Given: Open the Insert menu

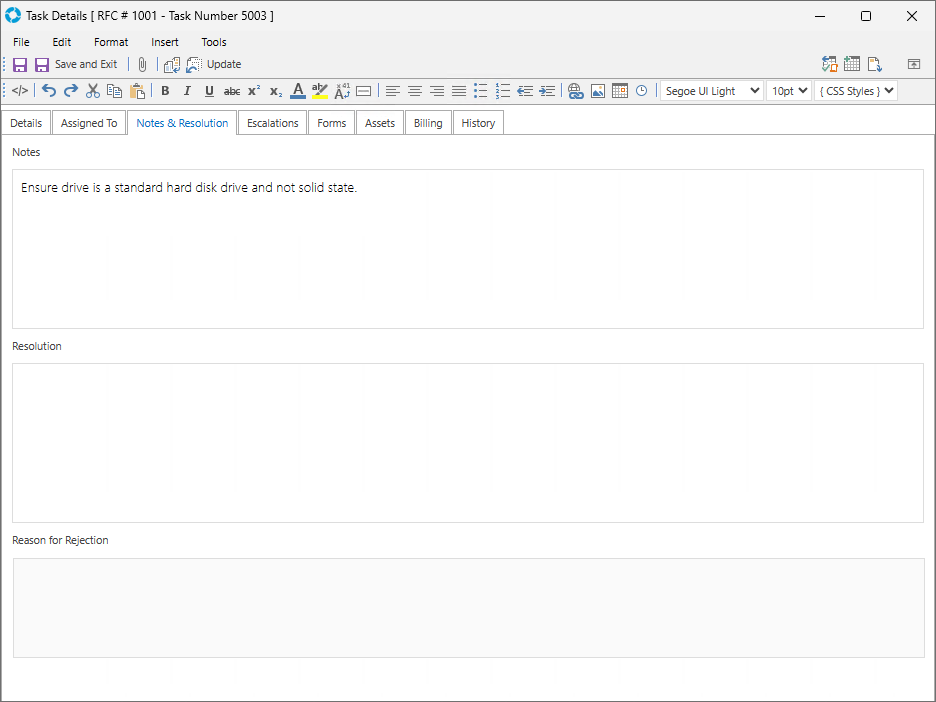Looking at the screenshot, I should pyautogui.click(x=165, y=42).
